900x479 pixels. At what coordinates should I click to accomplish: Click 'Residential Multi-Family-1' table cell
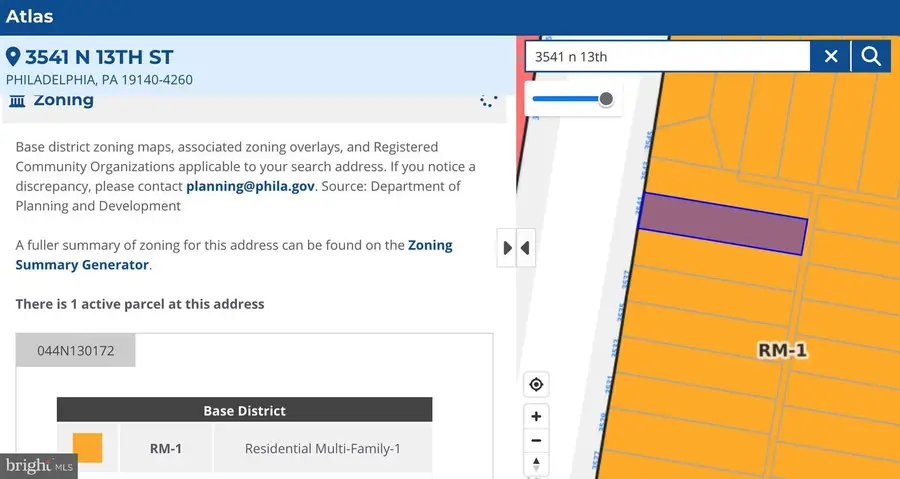(323, 448)
